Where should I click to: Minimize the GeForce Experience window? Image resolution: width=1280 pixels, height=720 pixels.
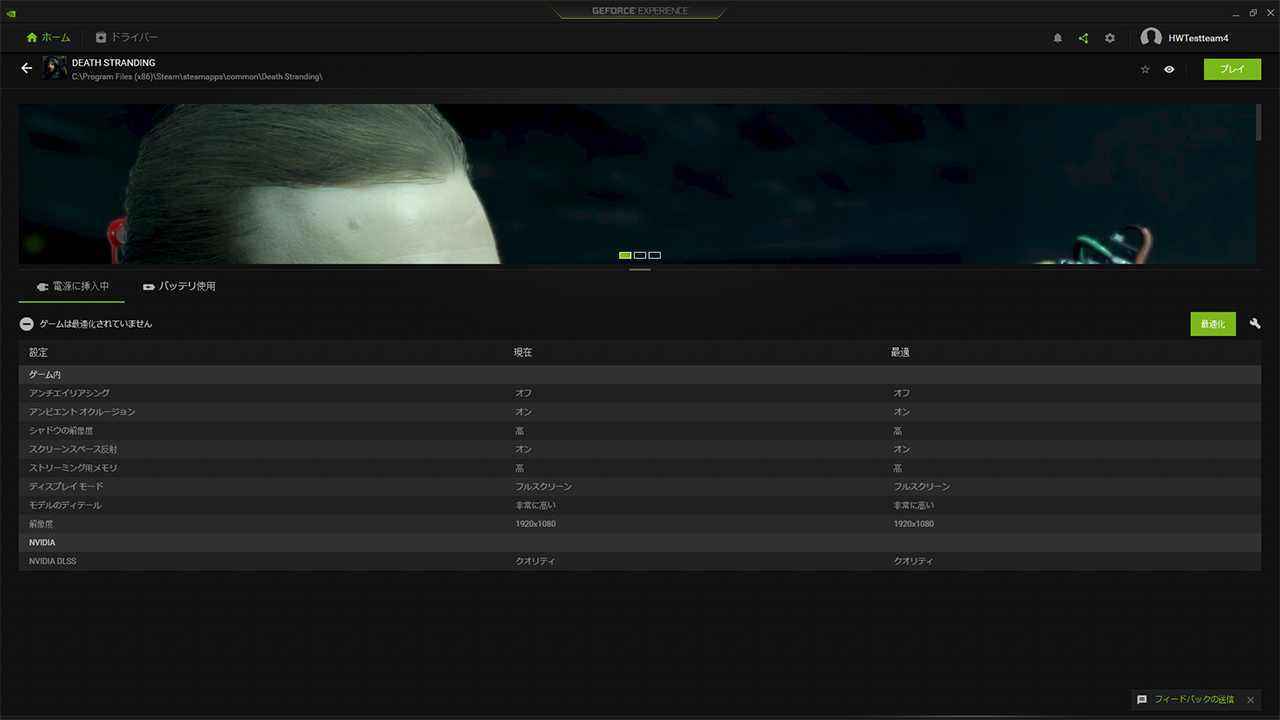click(1236, 12)
